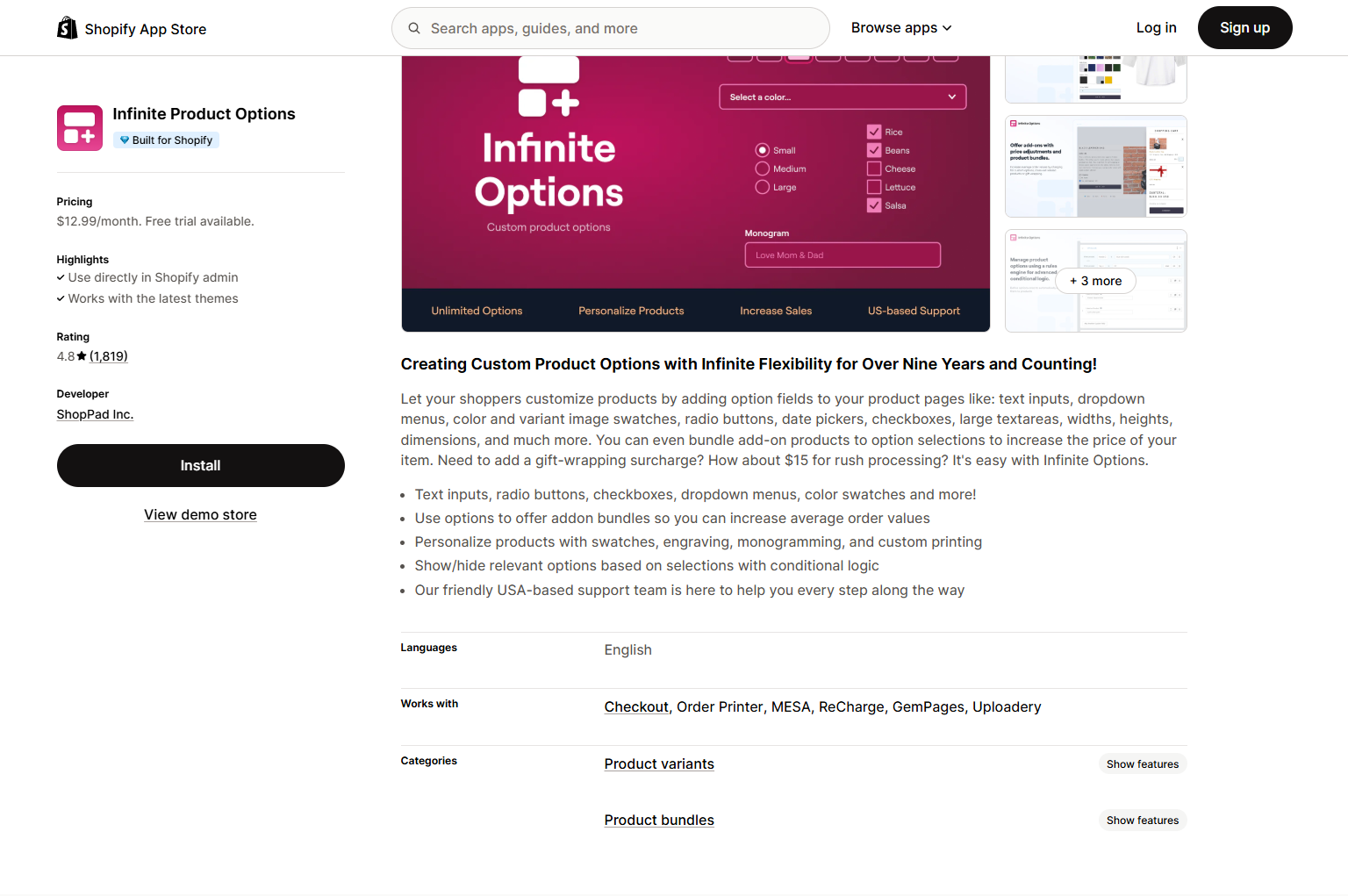Open the 1,819 reviews link
The width and height of the screenshot is (1348, 896).
[x=109, y=356]
